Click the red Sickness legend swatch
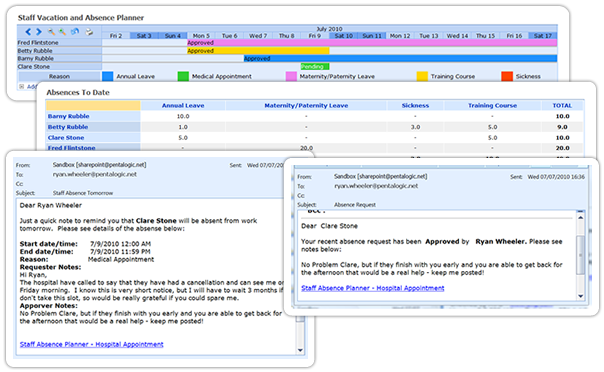 click(x=507, y=76)
